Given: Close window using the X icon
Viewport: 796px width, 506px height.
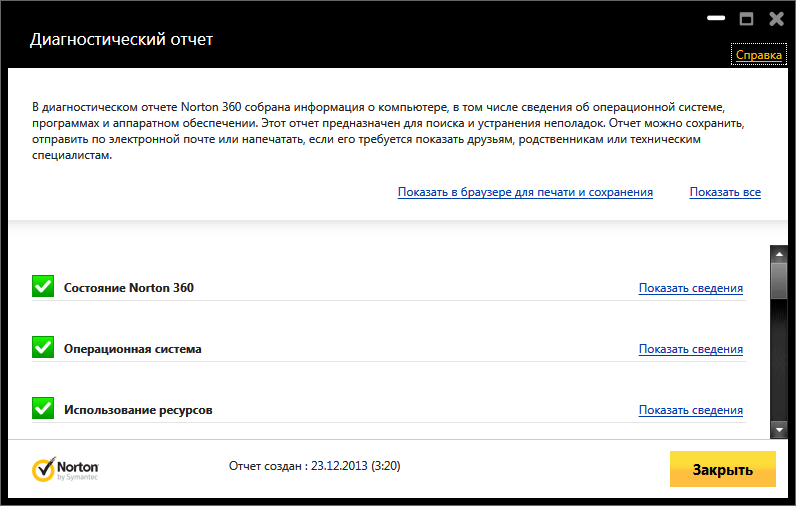Looking at the screenshot, I should [x=776, y=19].
